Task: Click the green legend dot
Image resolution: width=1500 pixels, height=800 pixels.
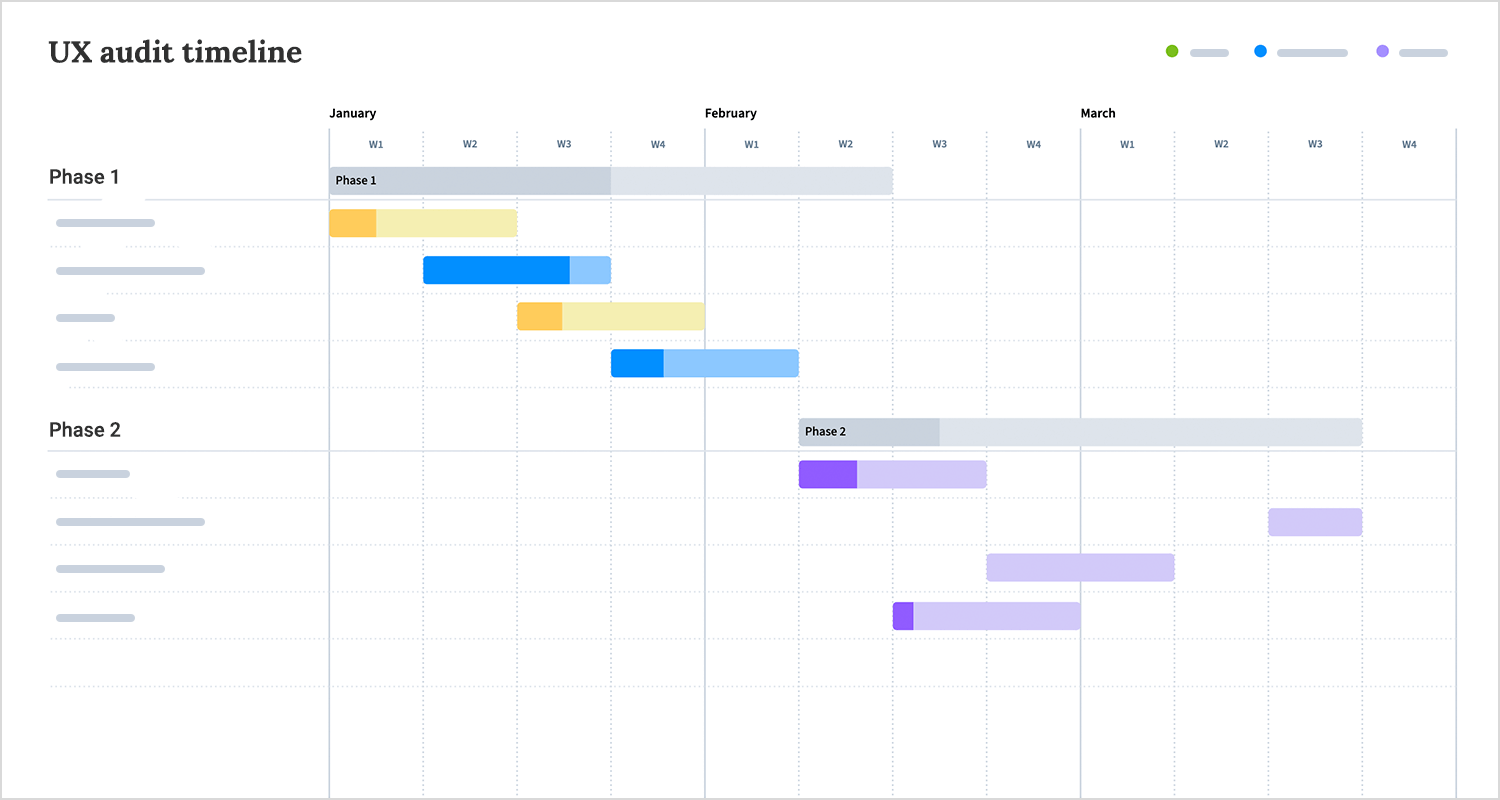Action: pyautogui.click(x=1172, y=51)
